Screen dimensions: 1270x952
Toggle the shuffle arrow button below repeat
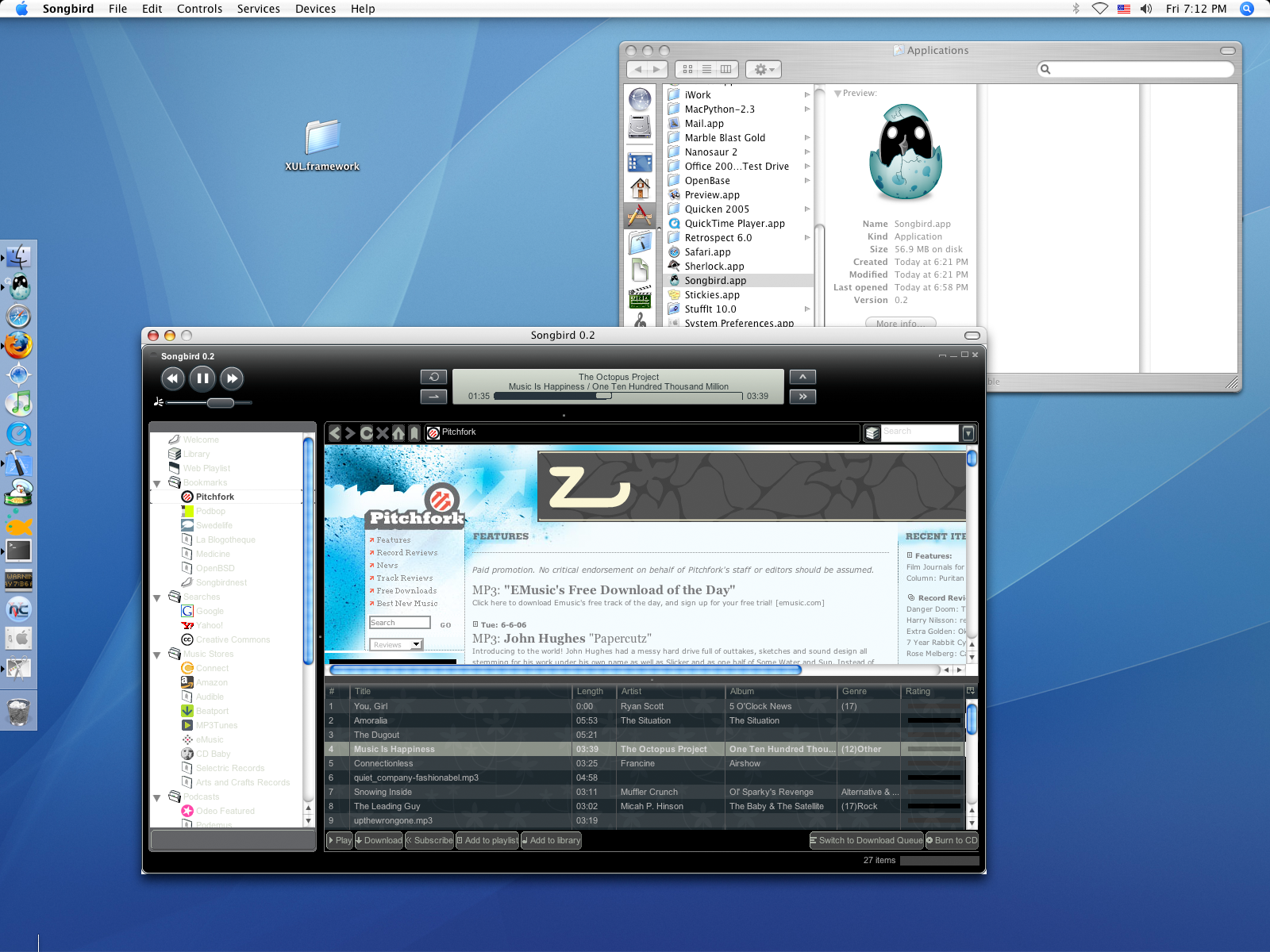433,396
